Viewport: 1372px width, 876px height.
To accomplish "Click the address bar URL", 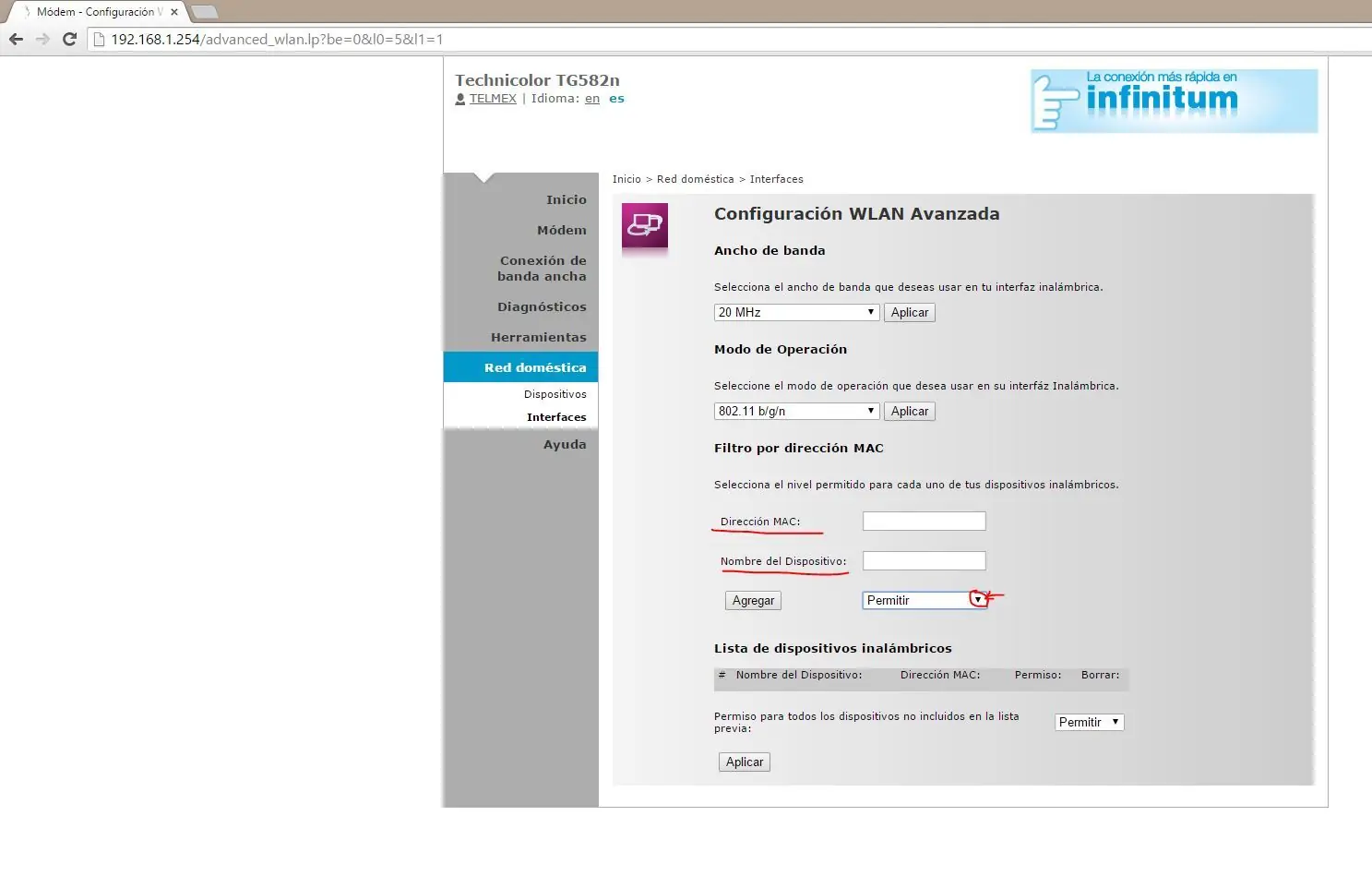I will [x=277, y=40].
